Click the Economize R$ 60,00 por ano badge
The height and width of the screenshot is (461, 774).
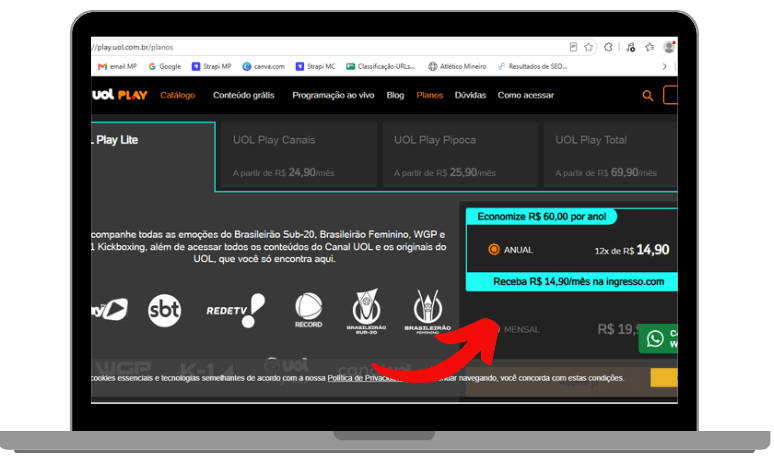(542, 217)
